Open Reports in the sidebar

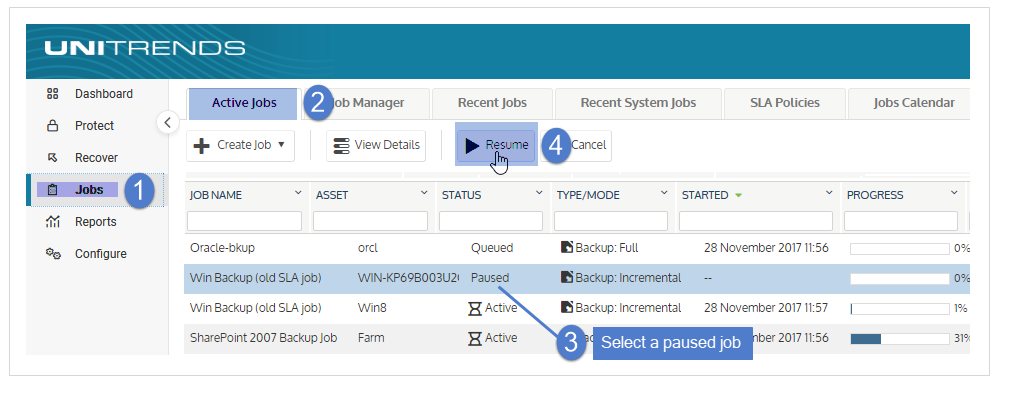click(96, 222)
